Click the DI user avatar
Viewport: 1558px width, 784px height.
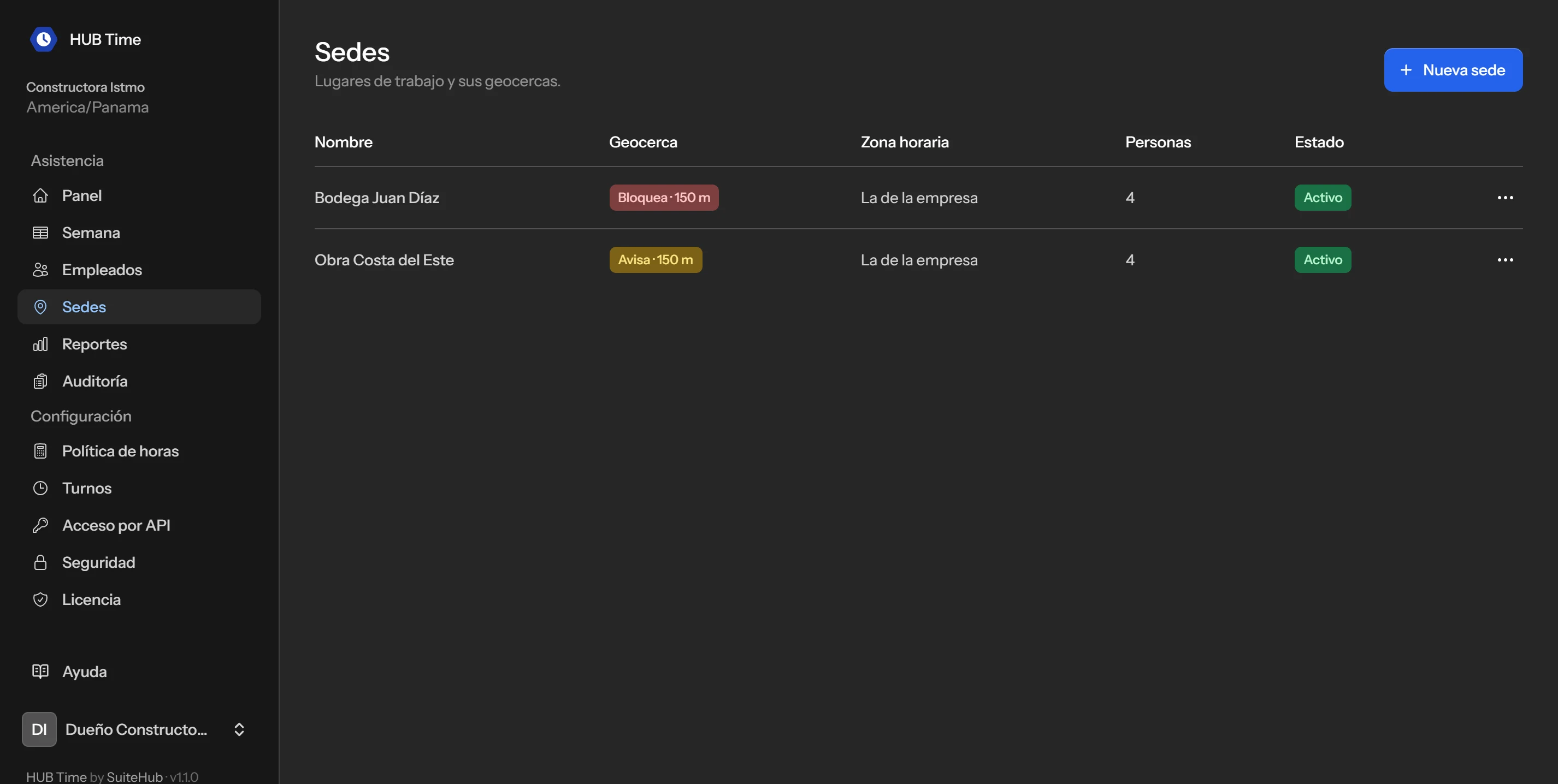[39, 729]
